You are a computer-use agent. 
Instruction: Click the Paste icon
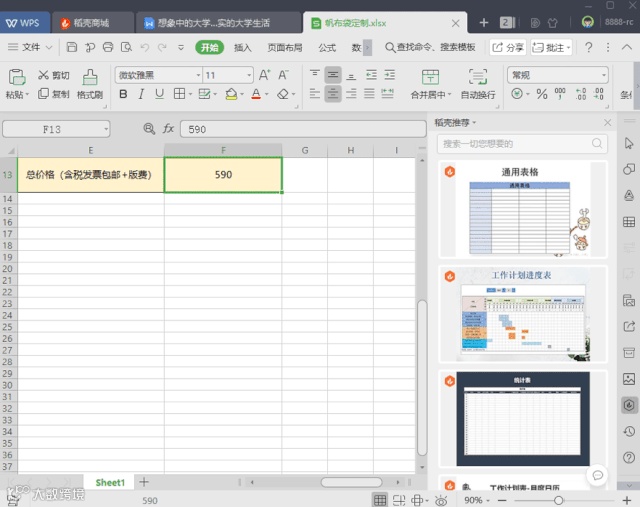click(x=17, y=77)
